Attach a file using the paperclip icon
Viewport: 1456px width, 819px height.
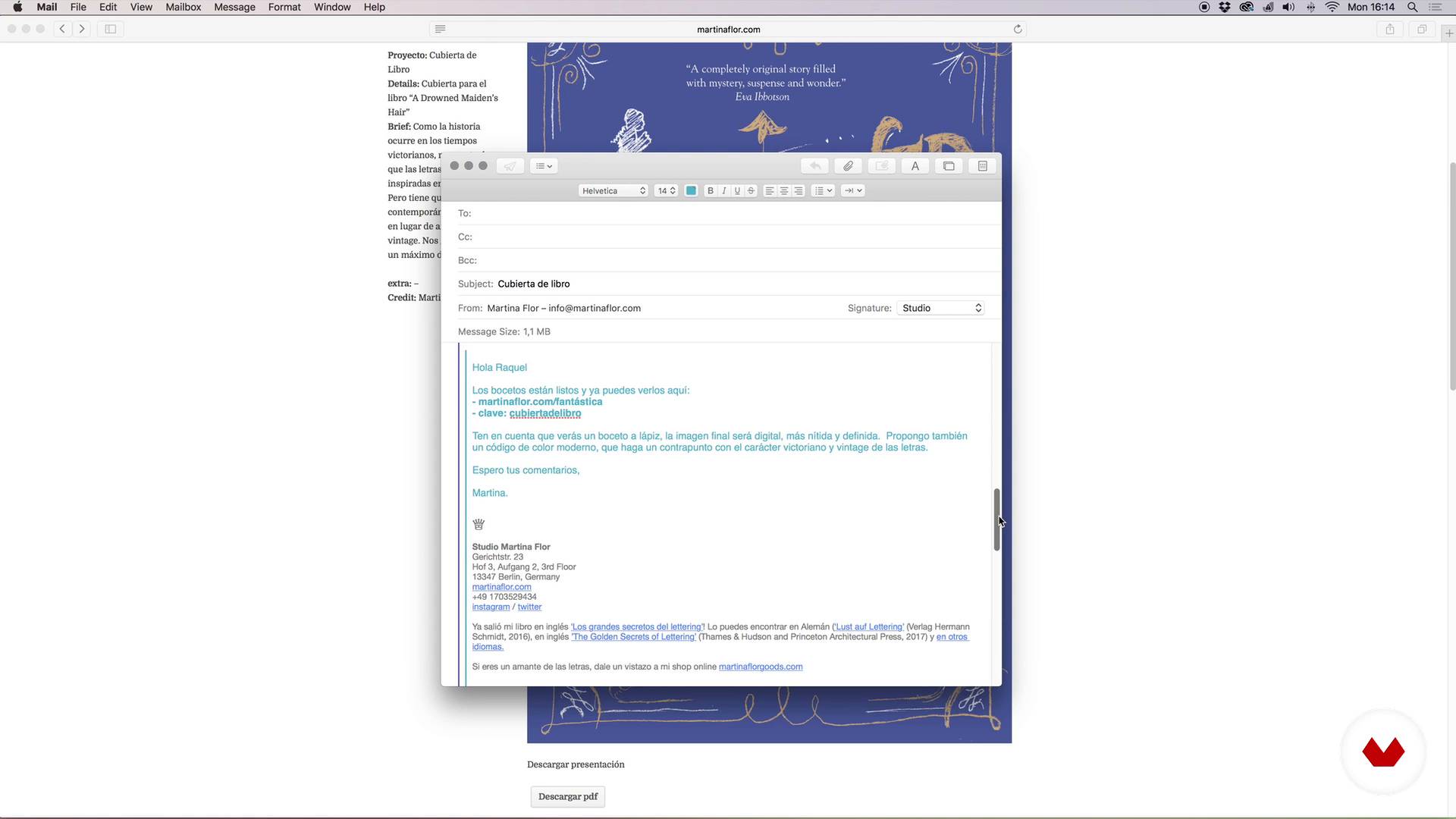(849, 166)
